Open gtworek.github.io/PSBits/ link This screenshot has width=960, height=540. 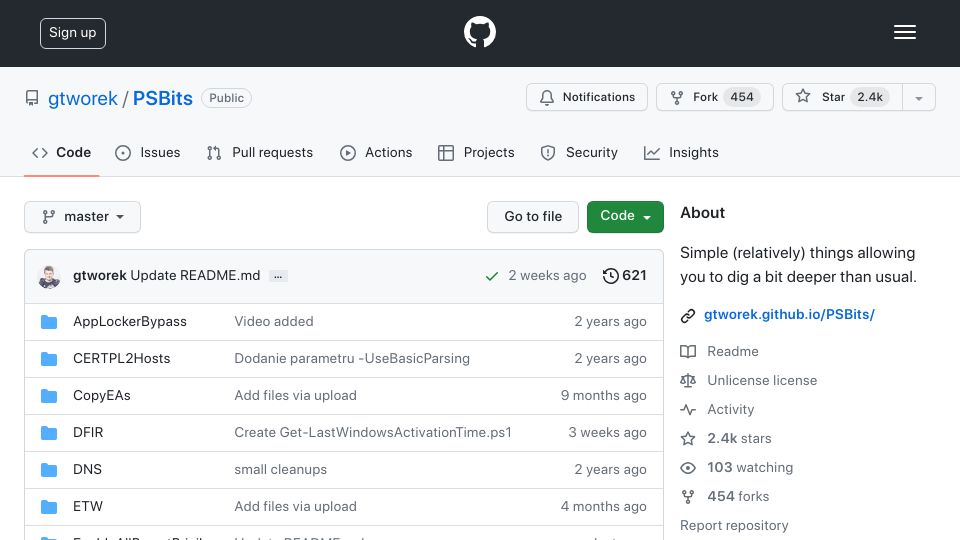pos(789,315)
